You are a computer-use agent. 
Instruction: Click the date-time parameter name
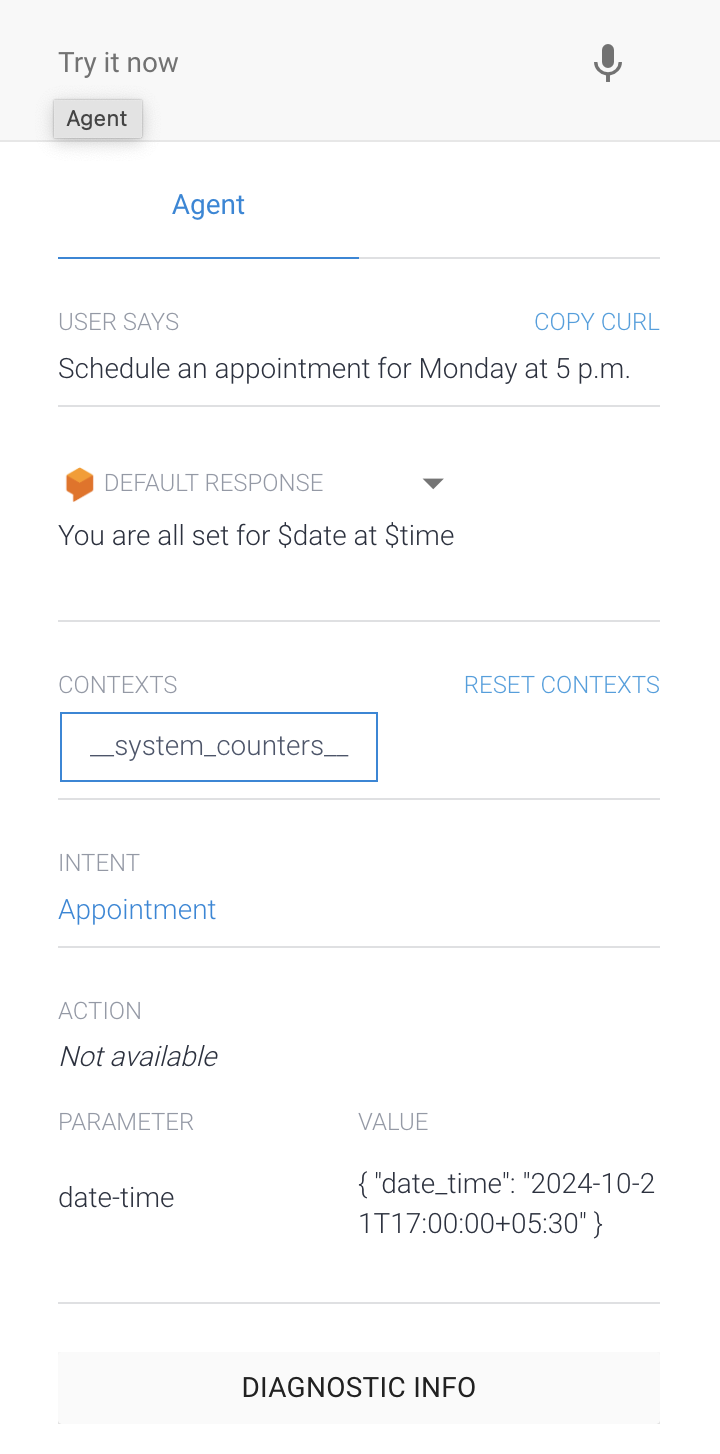(x=116, y=1197)
